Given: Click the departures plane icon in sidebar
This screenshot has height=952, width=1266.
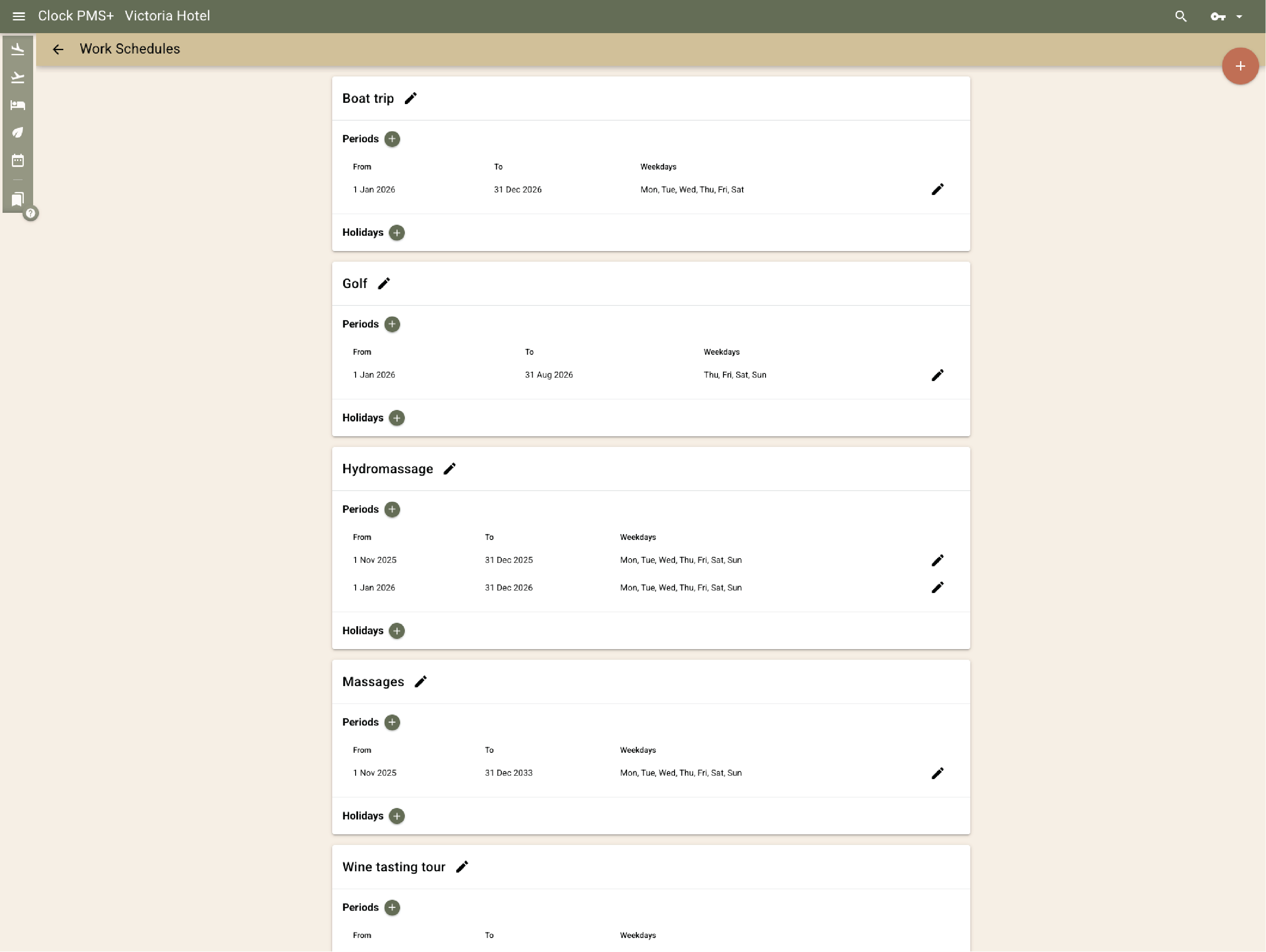Looking at the screenshot, I should click(x=18, y=77).
